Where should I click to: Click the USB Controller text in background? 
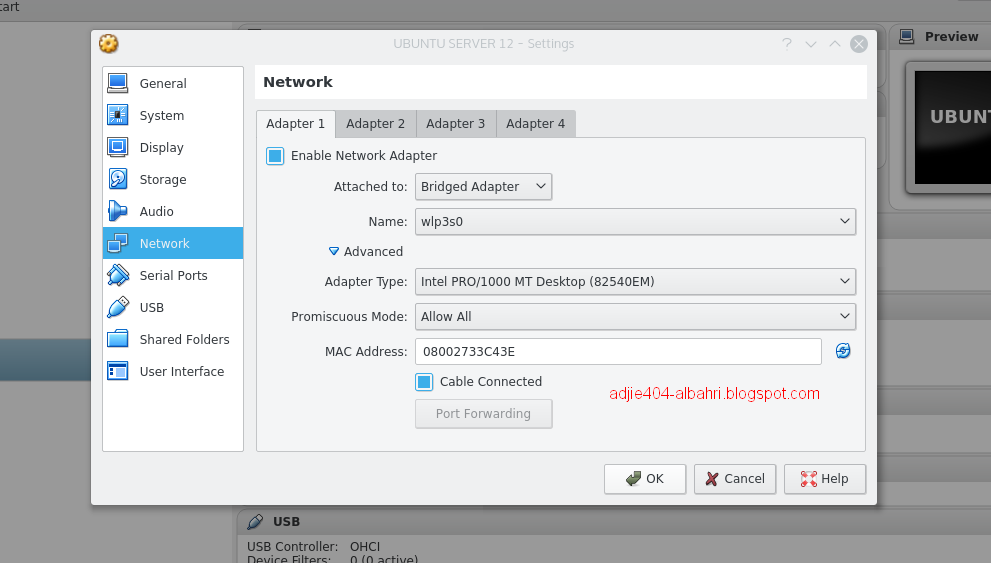click(x=293, y=547)
